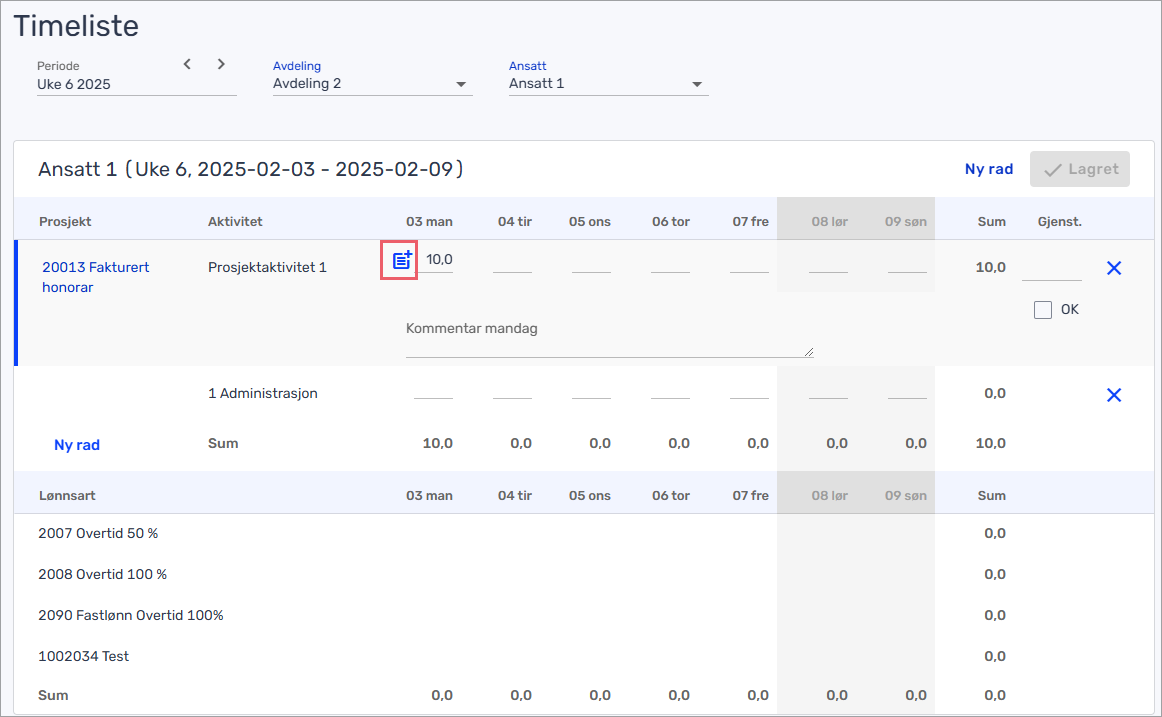Edit Monday hours 10,0 for Prosjektaktivitet 1

439,260
